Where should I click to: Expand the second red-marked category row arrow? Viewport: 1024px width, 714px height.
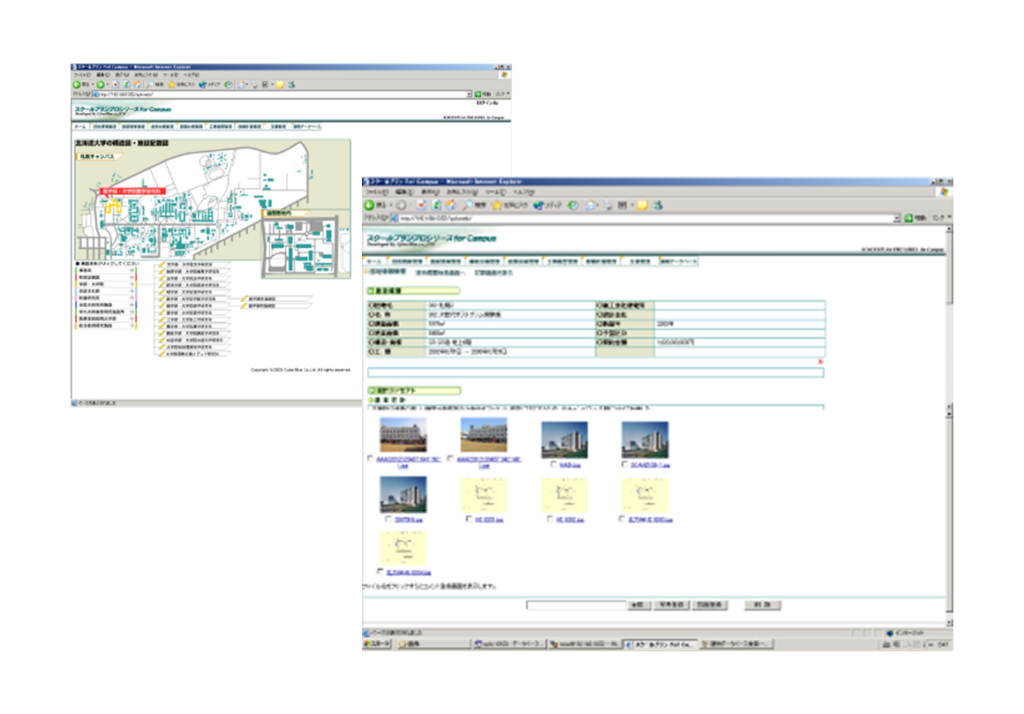[x=132, y=277]
